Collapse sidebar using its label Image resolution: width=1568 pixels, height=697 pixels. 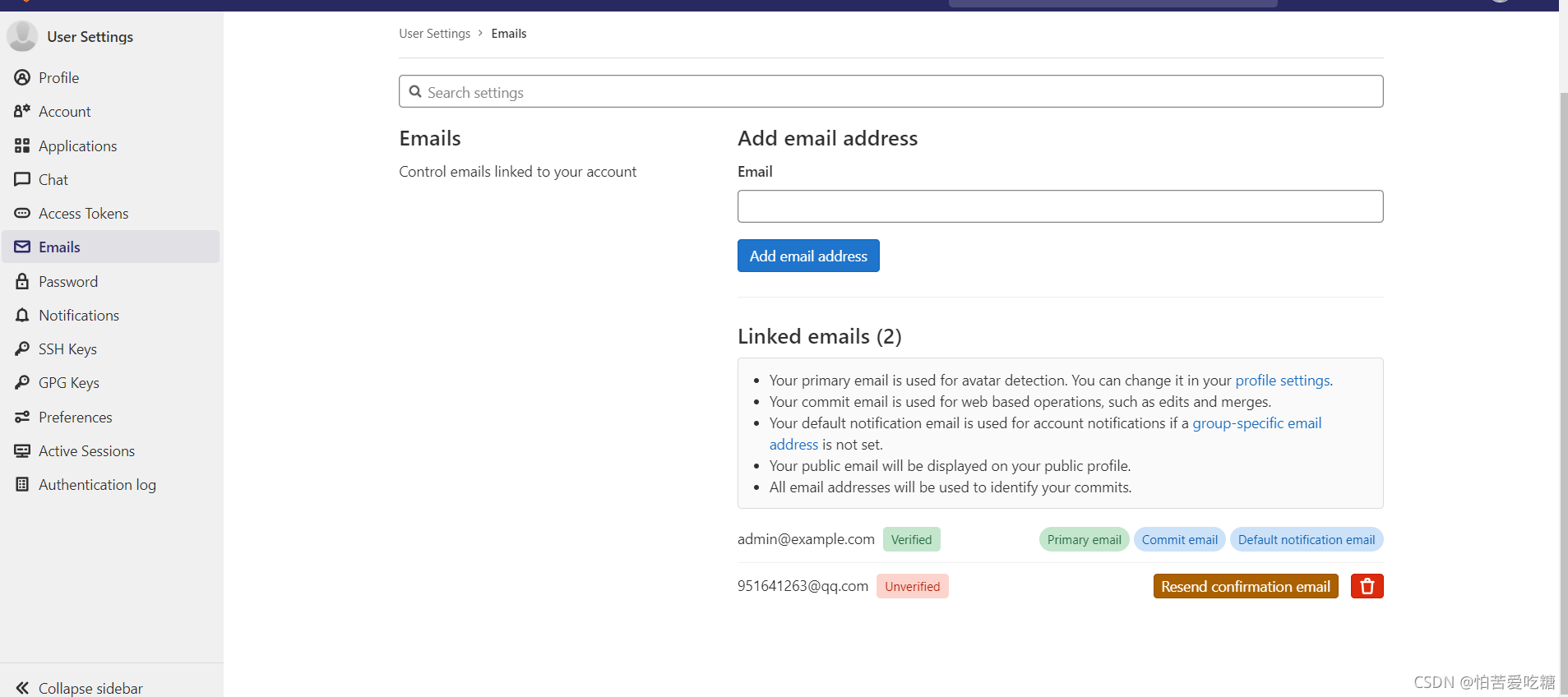point(90,688)
